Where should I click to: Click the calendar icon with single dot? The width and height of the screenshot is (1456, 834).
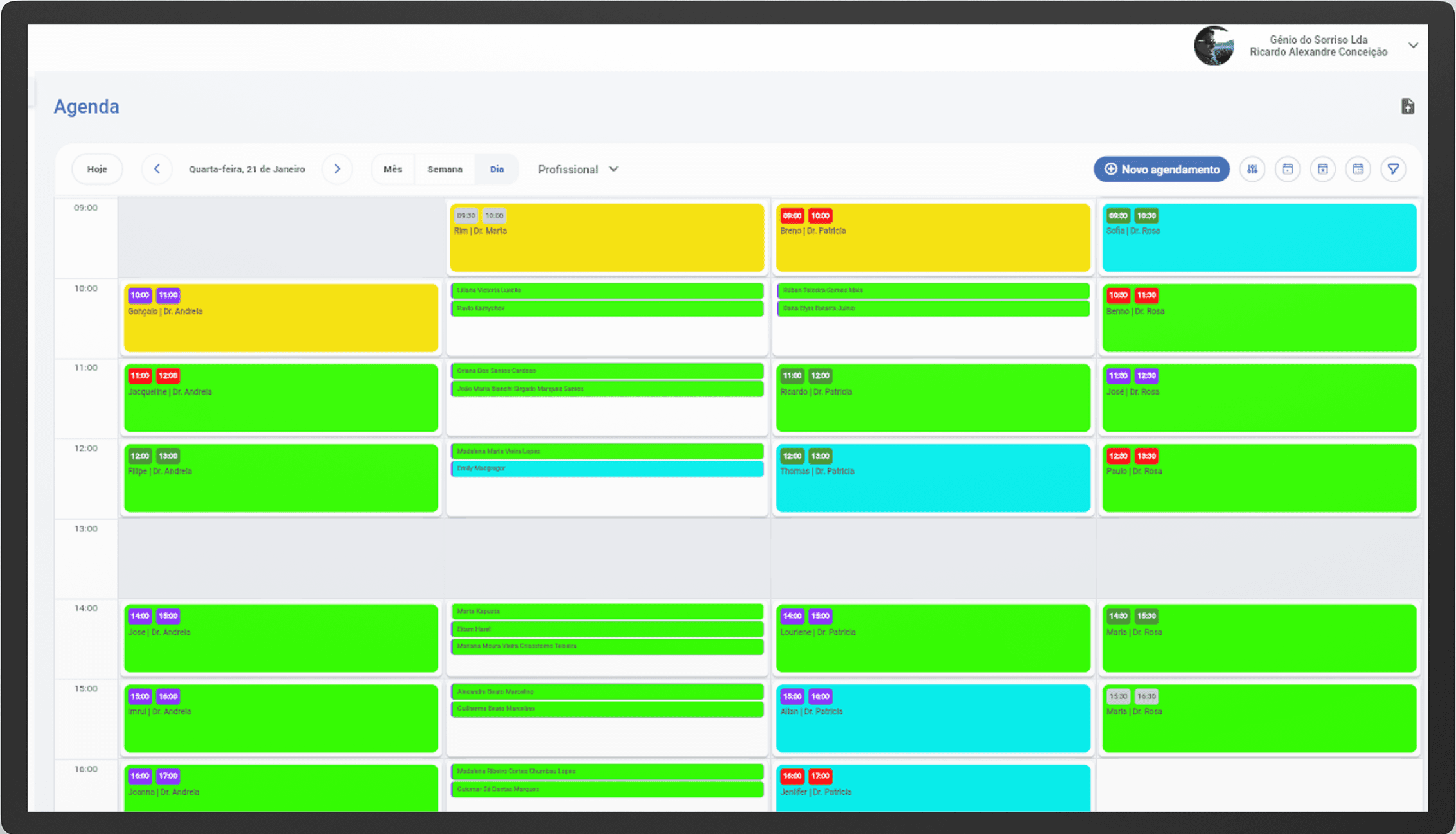tap(1288, 169)
